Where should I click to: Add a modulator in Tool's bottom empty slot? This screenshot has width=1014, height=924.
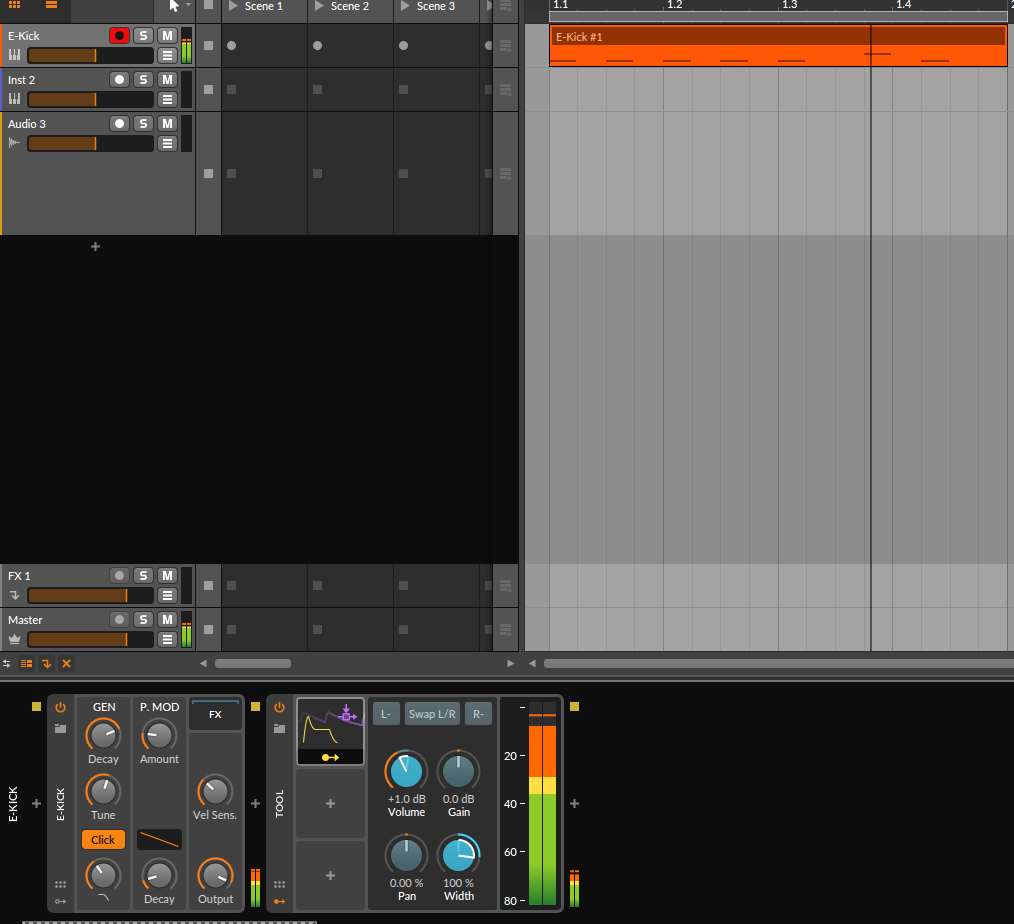(330, 875)
